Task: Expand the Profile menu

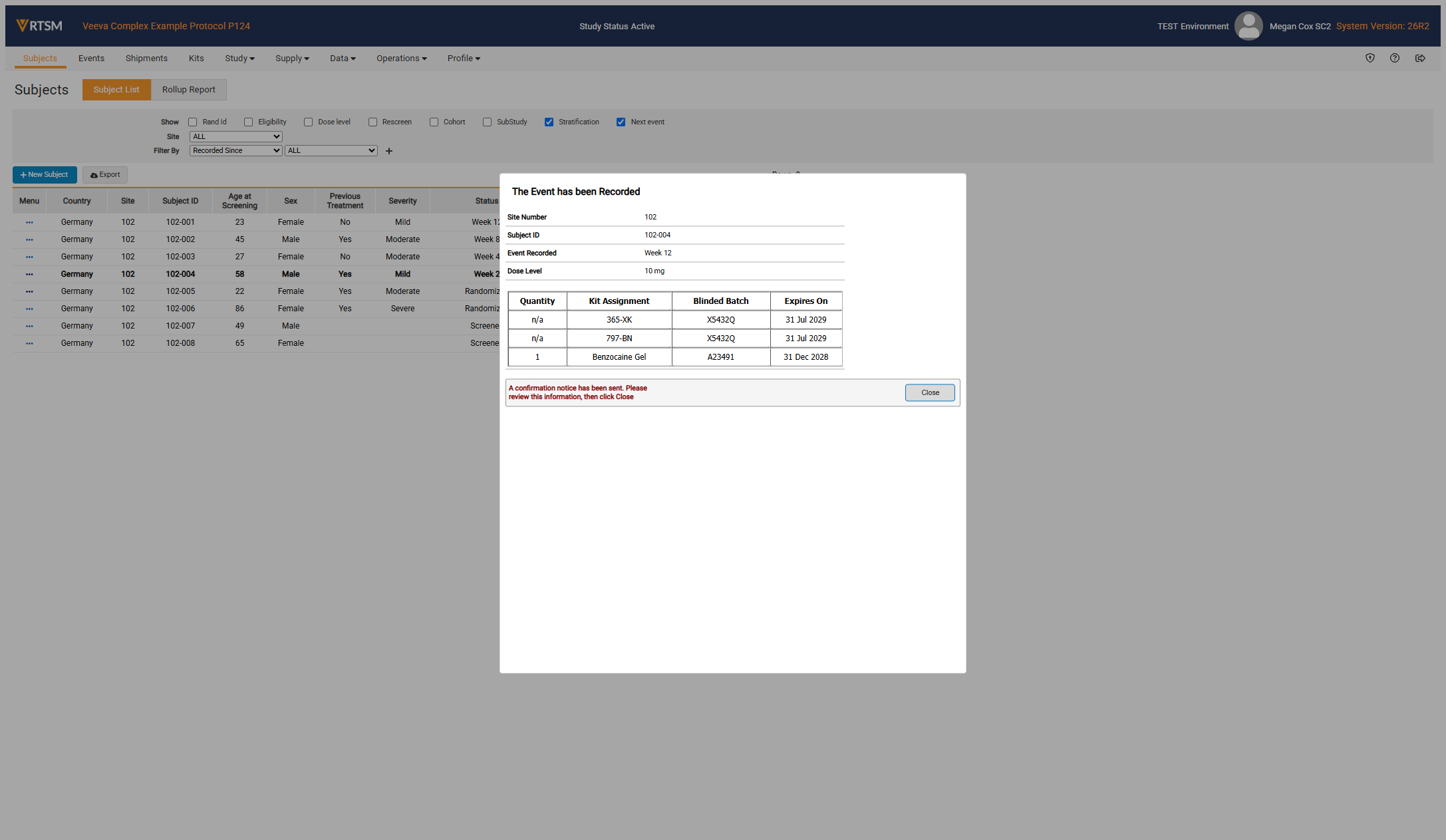Action: point(464,59)
